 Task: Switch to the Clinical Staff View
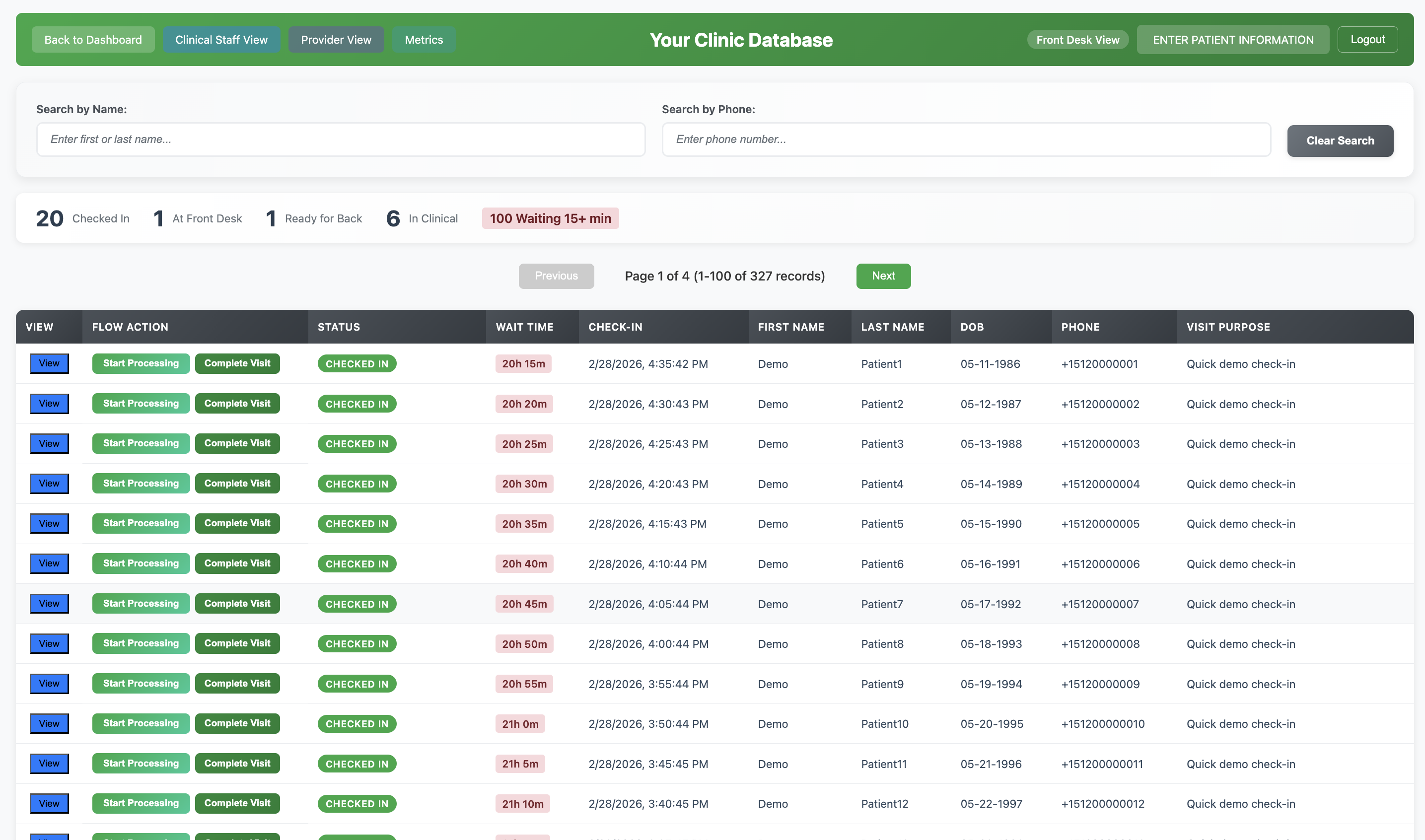point(221,40)
